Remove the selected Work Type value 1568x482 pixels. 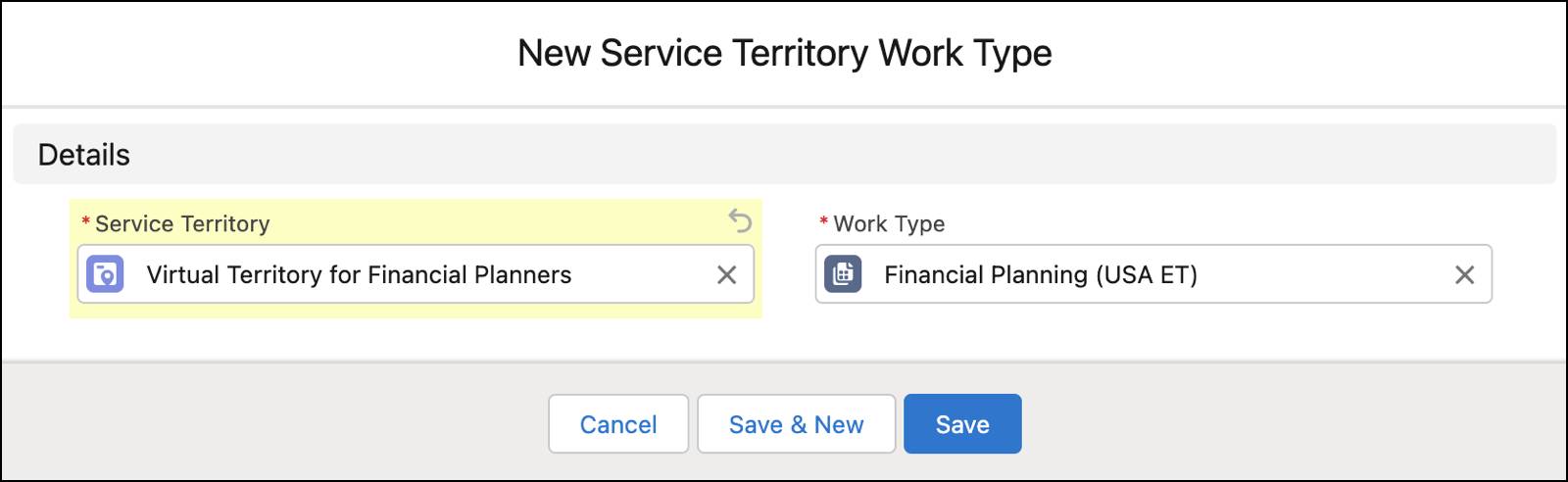[1464, 275]
